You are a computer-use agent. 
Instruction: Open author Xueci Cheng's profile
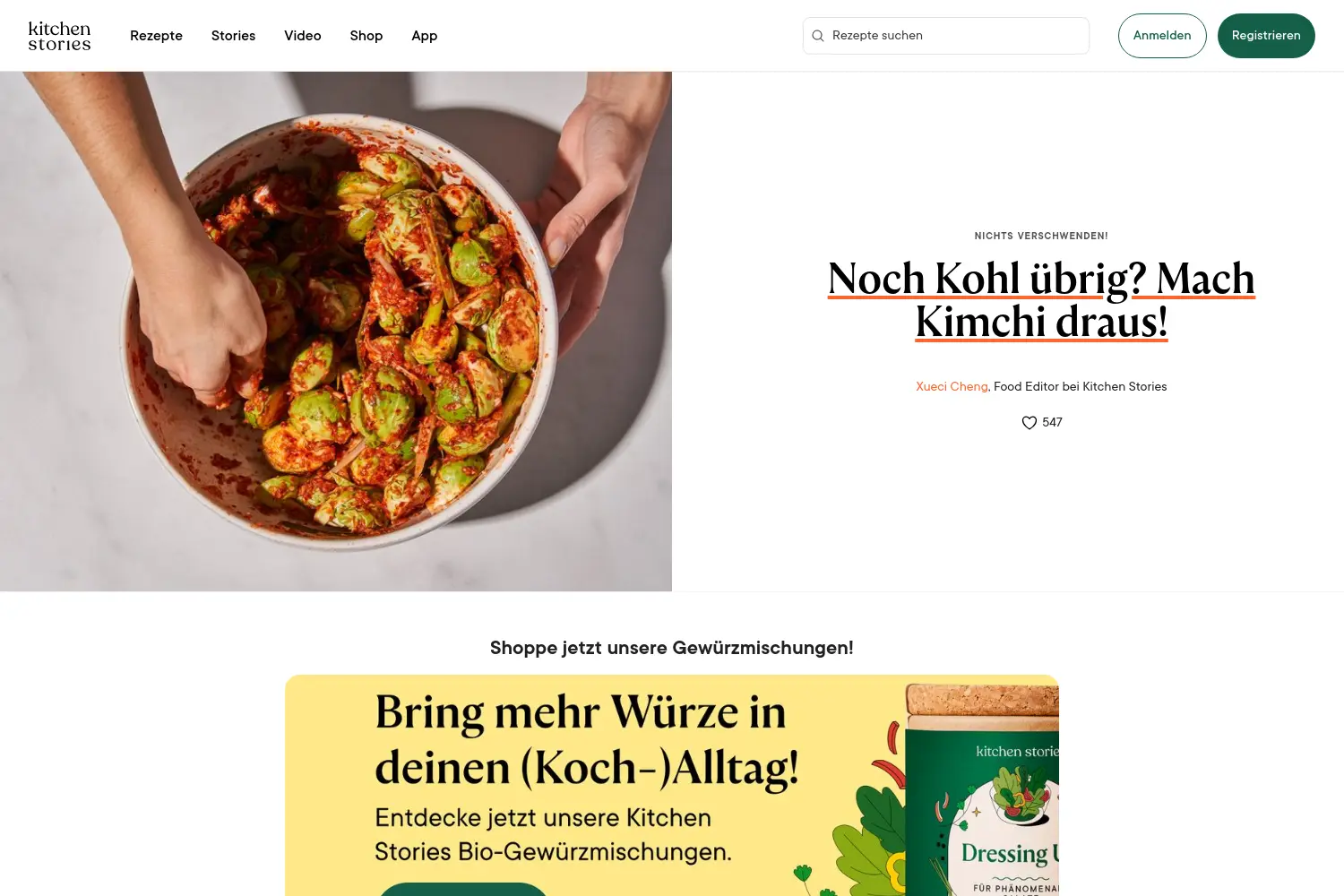click(x=952, y=386)
